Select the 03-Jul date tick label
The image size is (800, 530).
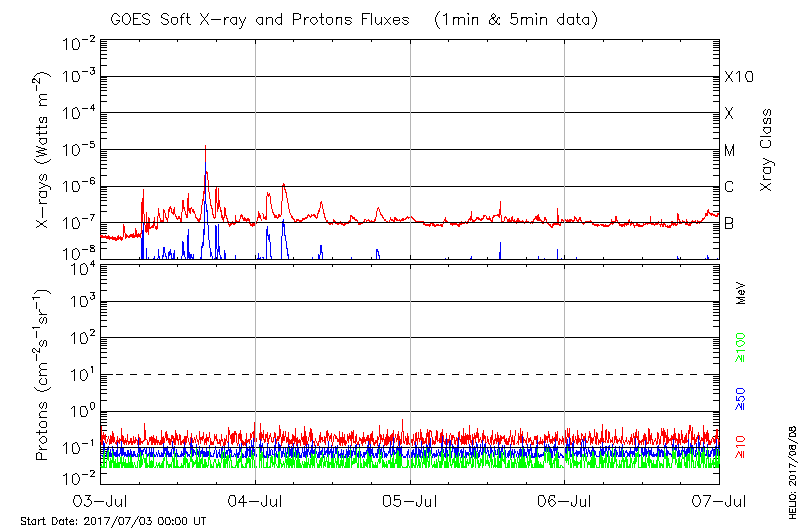point(102,500)
